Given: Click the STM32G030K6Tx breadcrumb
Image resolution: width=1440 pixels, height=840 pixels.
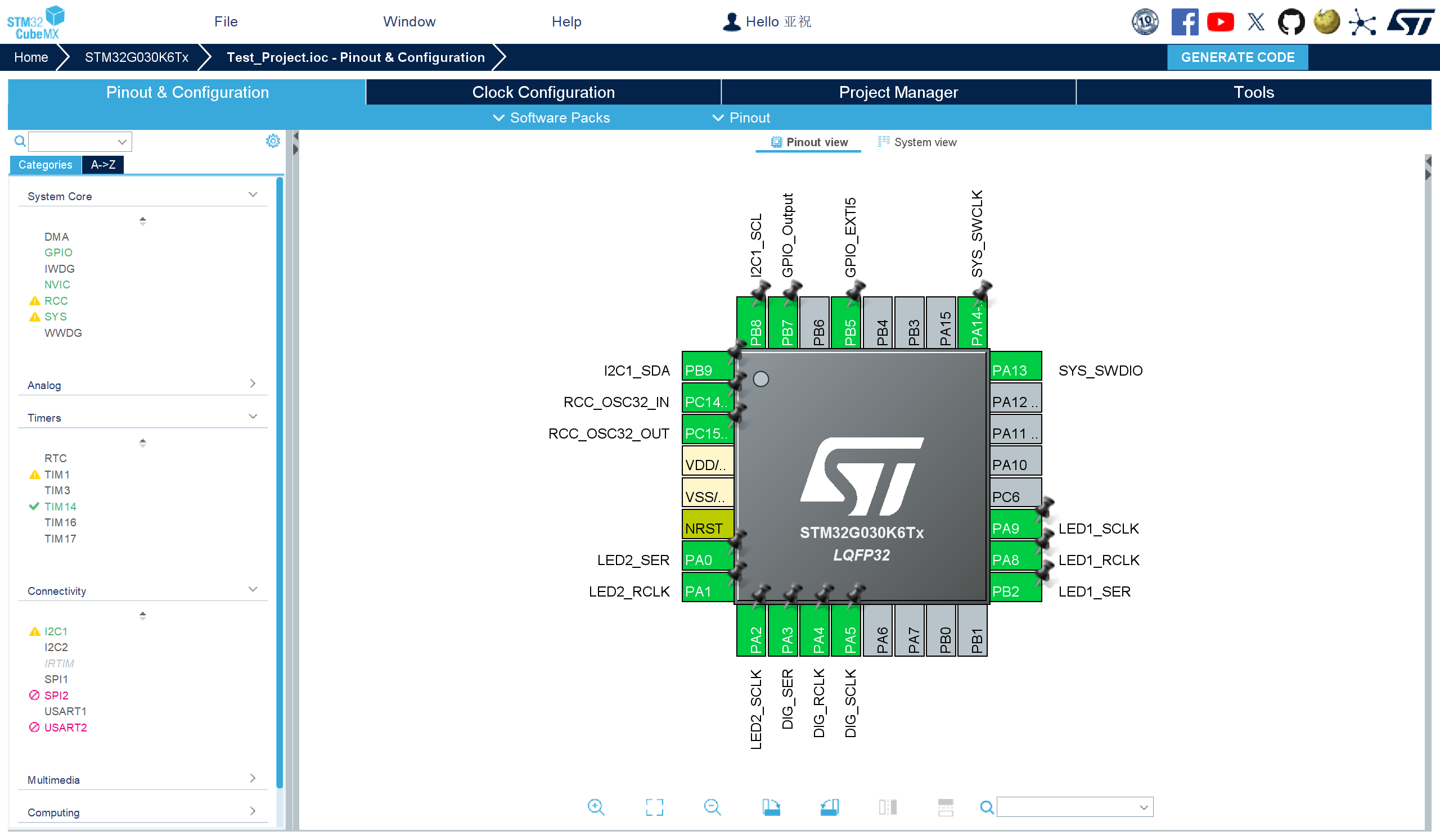Looking at the screenshot, I should [137, 57].
